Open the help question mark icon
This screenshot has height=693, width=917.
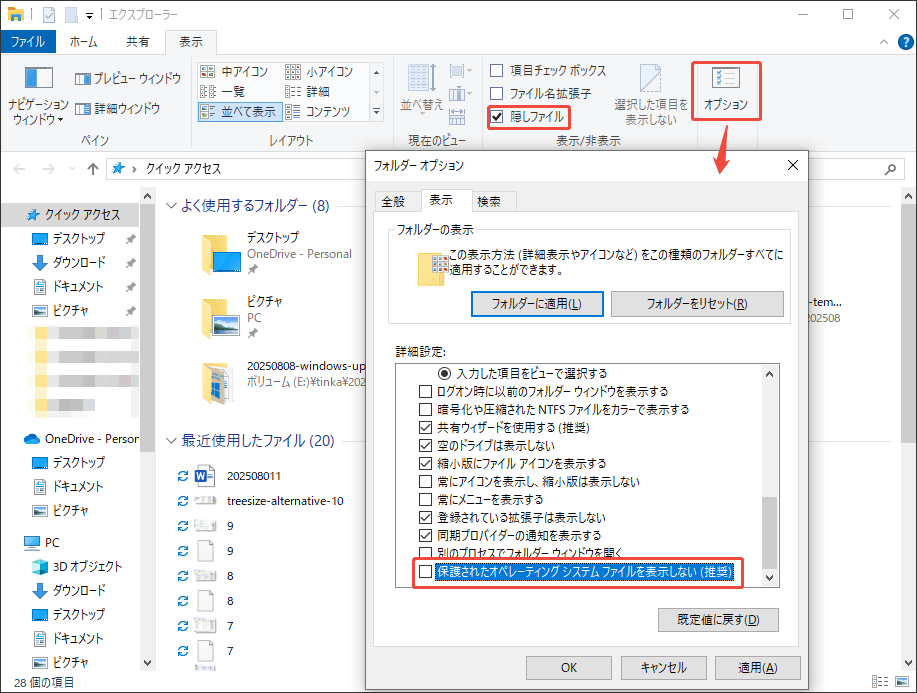point(905,42)
